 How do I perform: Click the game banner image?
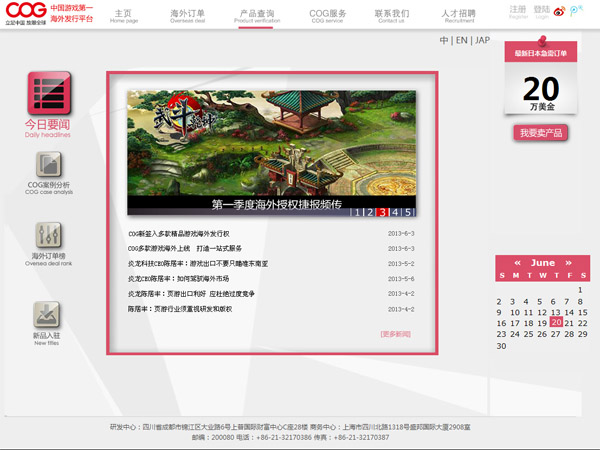[272, 143]
